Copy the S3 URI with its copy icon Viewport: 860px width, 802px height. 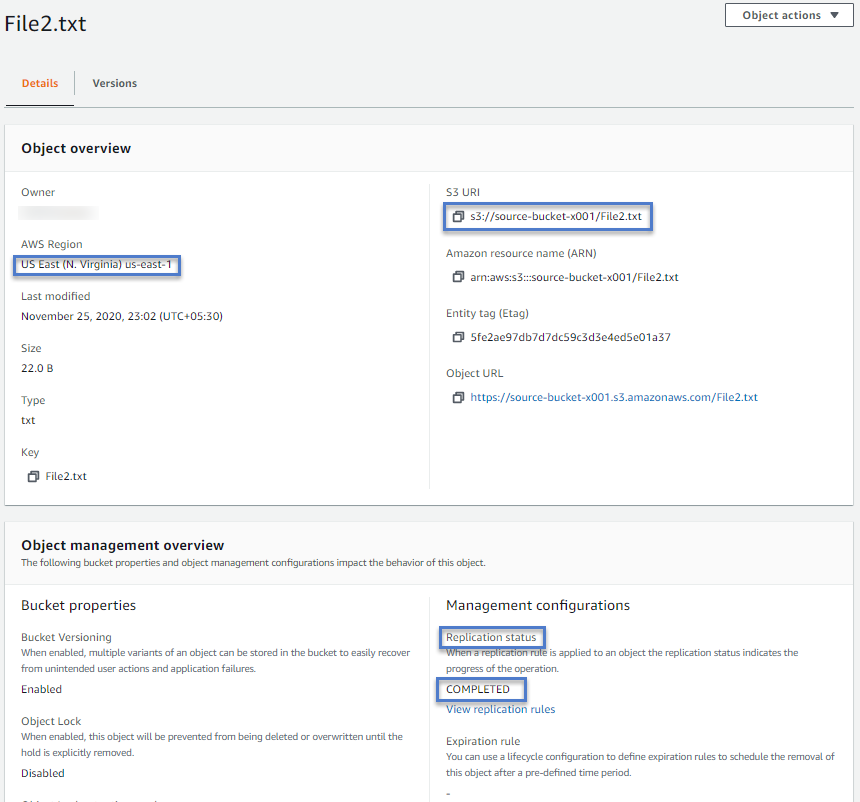point(458,217)
